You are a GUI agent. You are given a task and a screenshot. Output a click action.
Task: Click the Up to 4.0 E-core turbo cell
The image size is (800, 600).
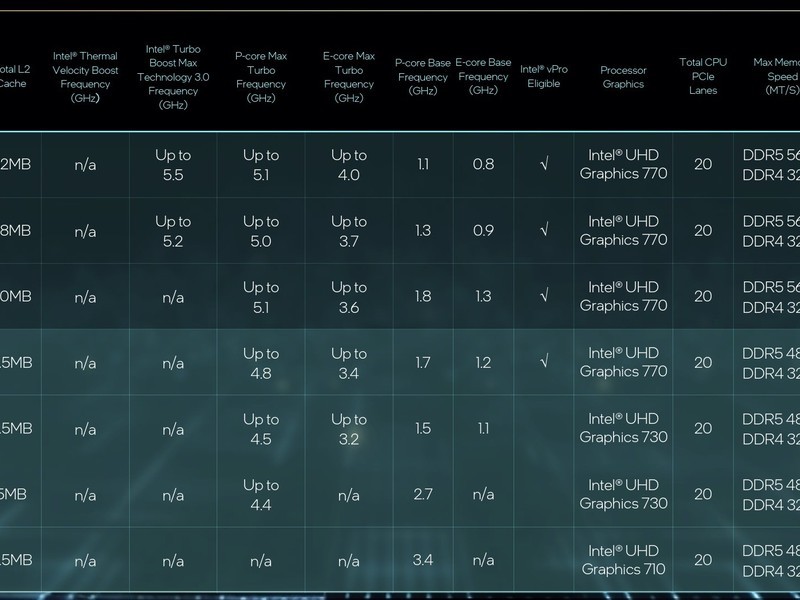click(x=349, y=165)
